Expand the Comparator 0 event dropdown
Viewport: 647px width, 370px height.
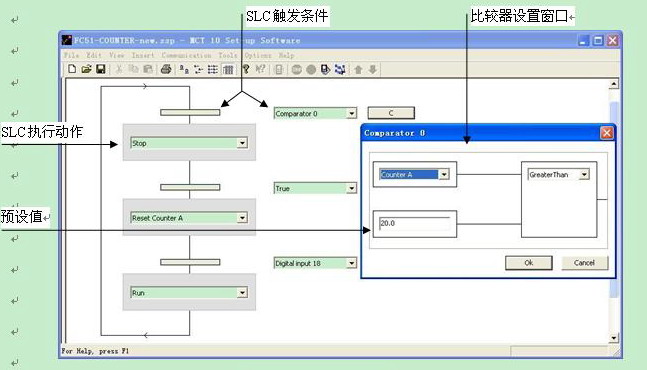coord(352,113)
